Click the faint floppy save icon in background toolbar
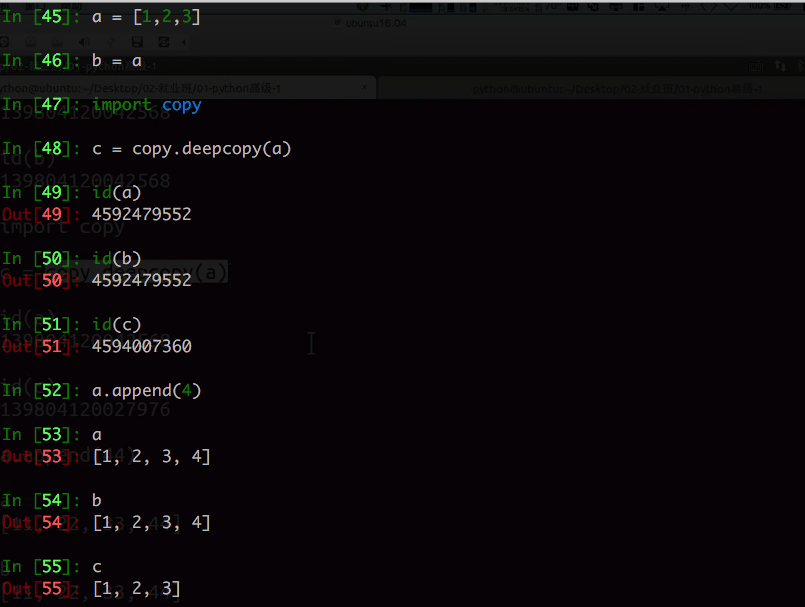The width and height of the screenshot is (805, 607). pyautogui.click(x=137, y=42)
